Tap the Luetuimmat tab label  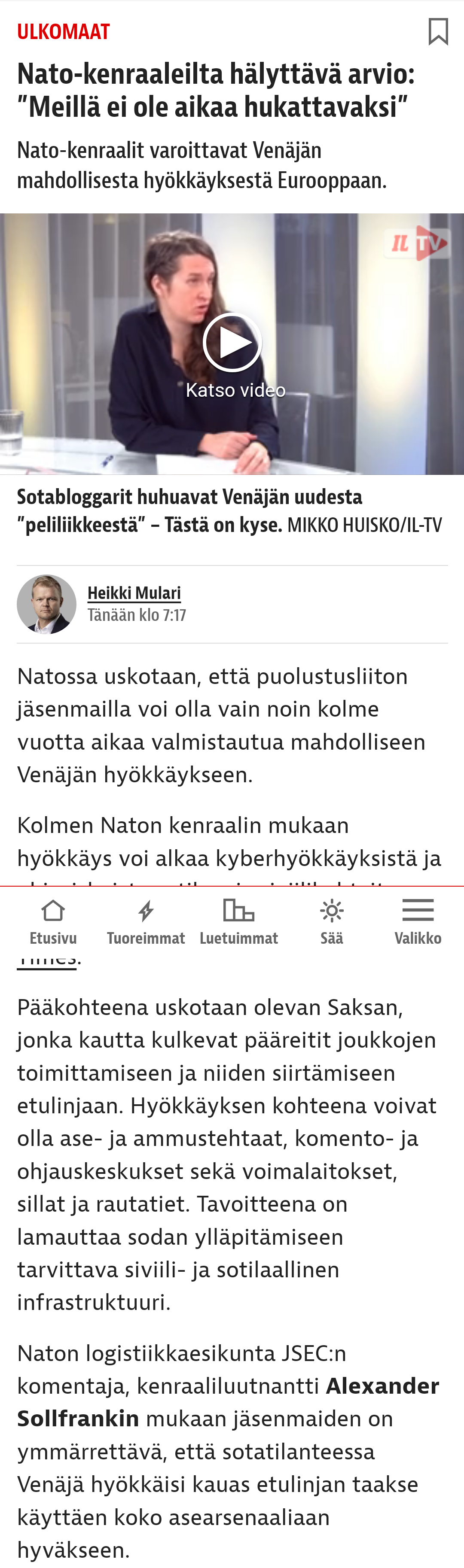[x=238, y=938]
